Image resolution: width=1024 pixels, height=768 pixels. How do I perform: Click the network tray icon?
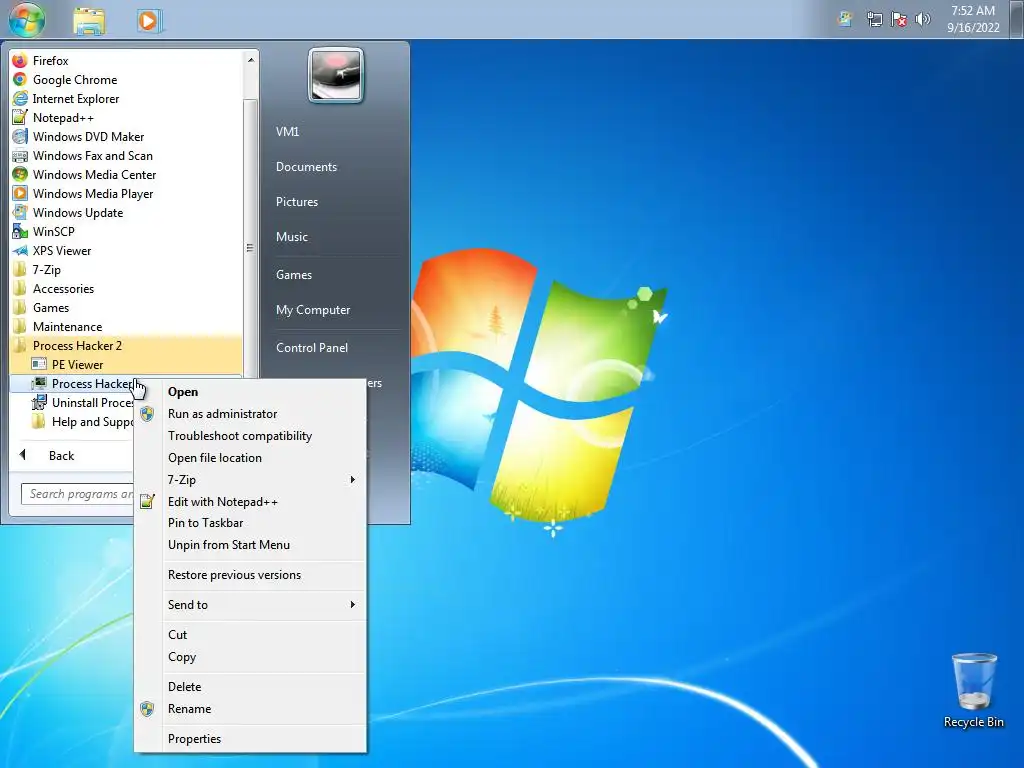click(874, 20)
